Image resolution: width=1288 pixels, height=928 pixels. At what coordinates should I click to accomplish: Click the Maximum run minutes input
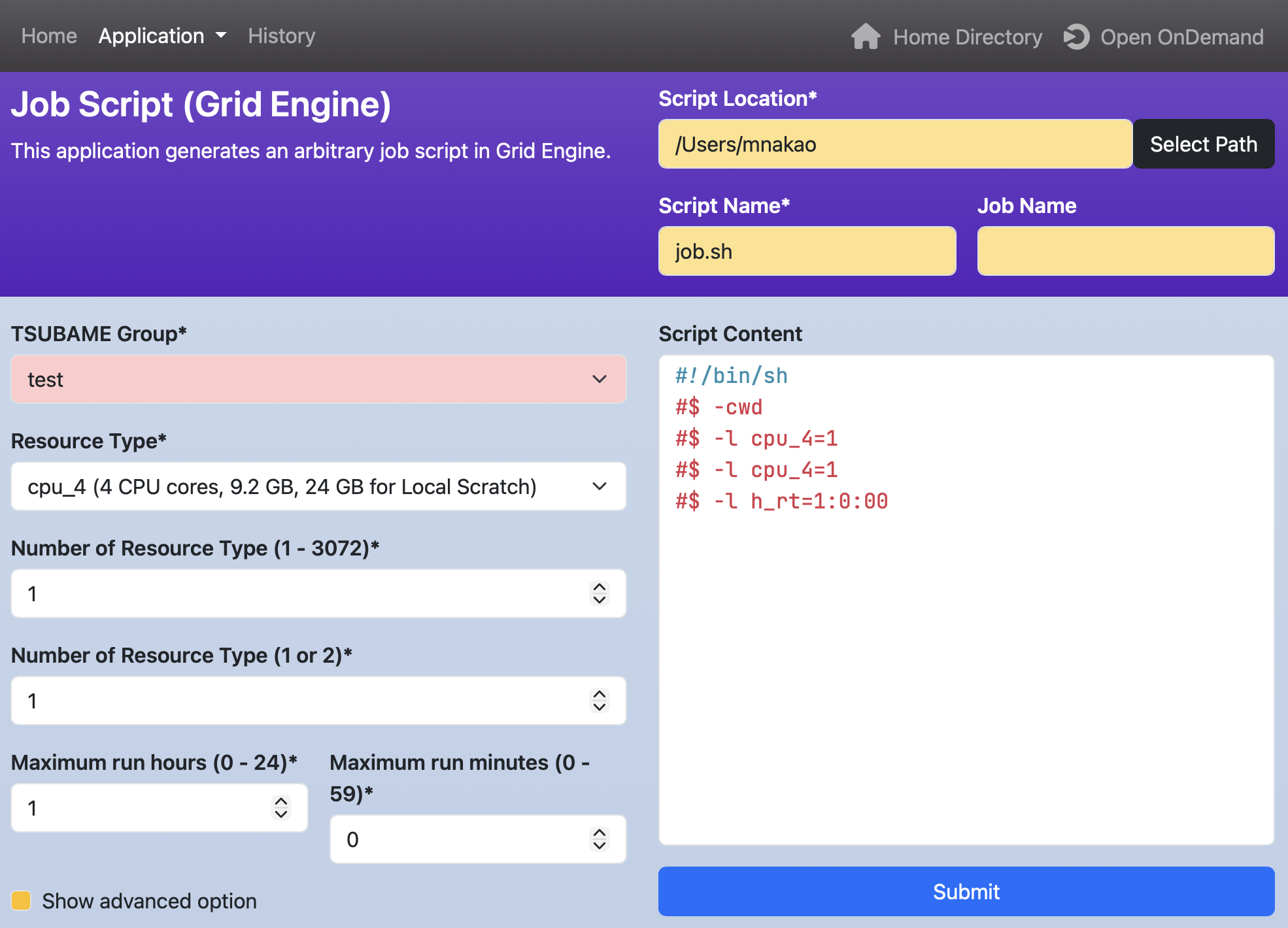pyautogui.click(x=478, y=839)
